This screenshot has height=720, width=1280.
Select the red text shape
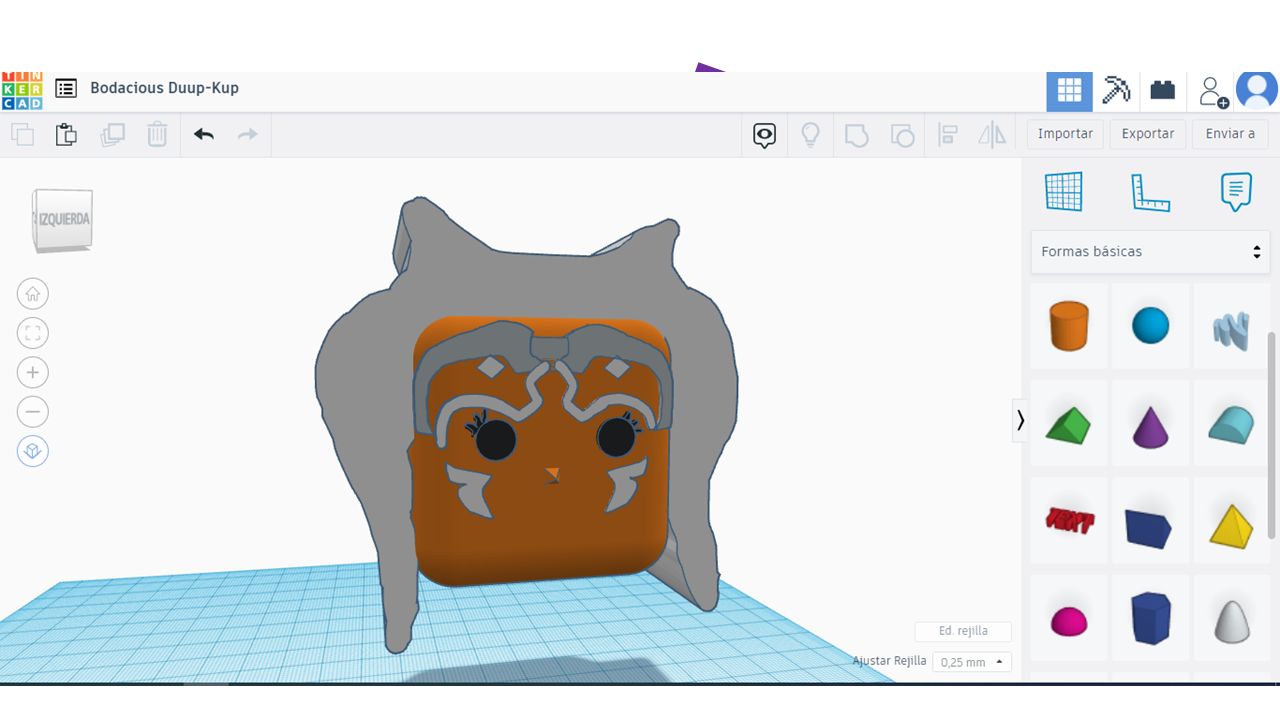(x=1069, y=520)
